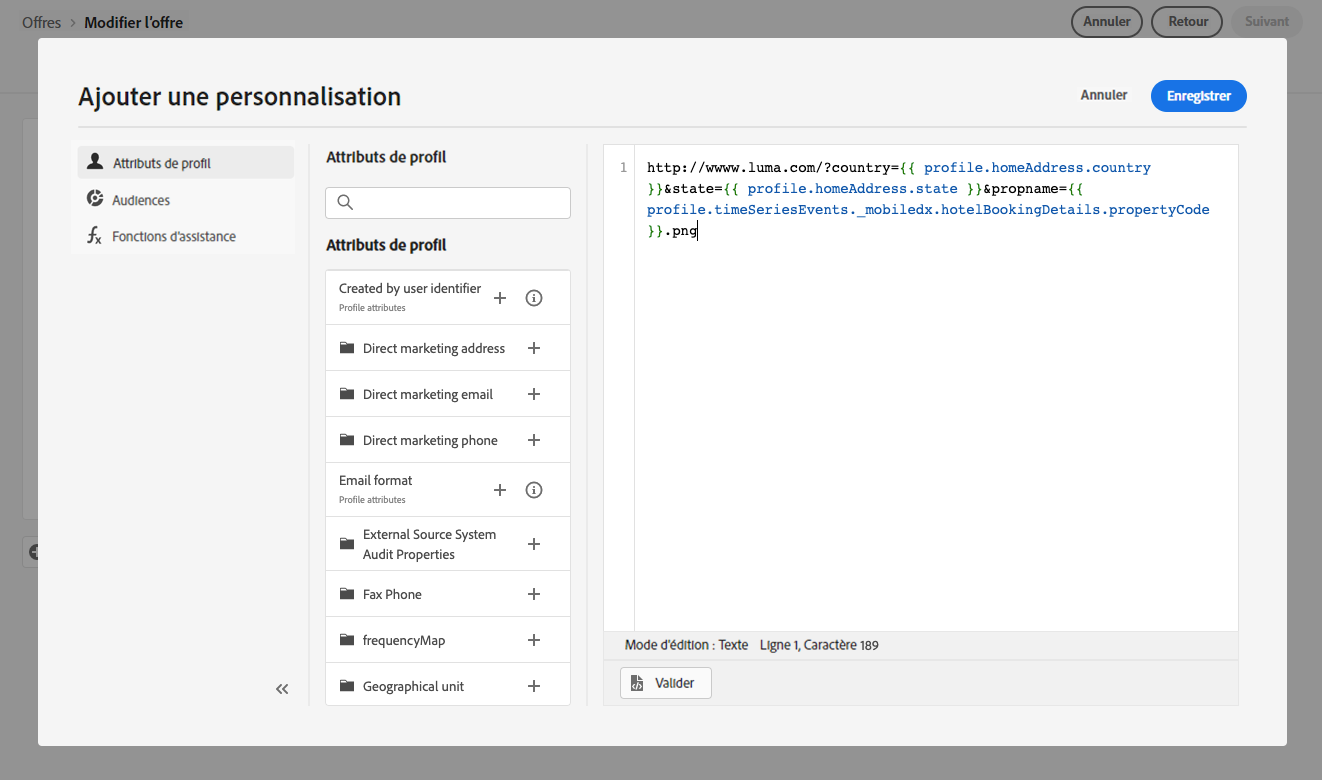The width and height of the screenshot is (1322, 780).
Task: Add Email format attribute with plus icon
Action: (x=500, y=490)
